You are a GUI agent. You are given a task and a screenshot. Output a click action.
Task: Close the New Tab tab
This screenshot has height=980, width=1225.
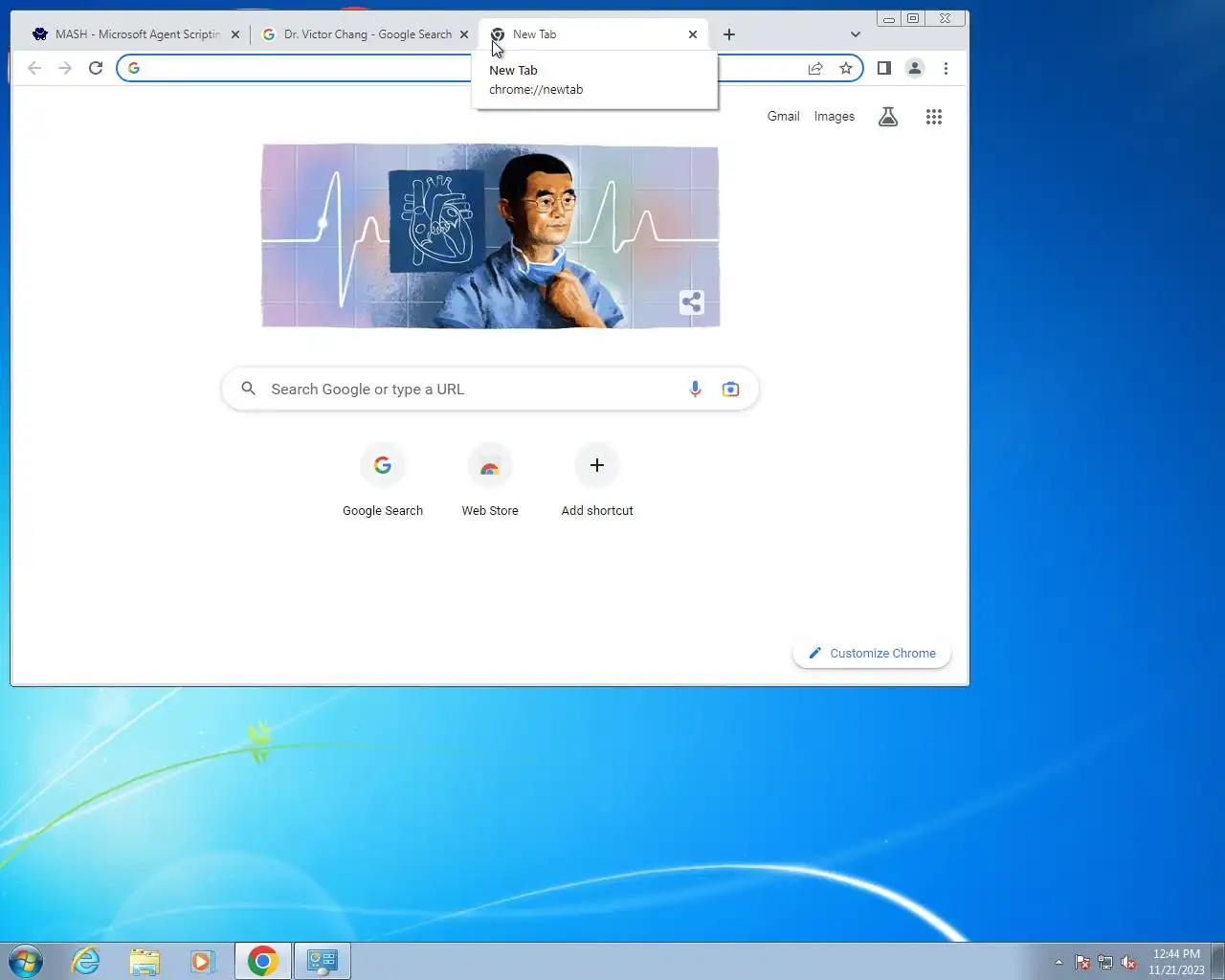(x=693, y=34)
